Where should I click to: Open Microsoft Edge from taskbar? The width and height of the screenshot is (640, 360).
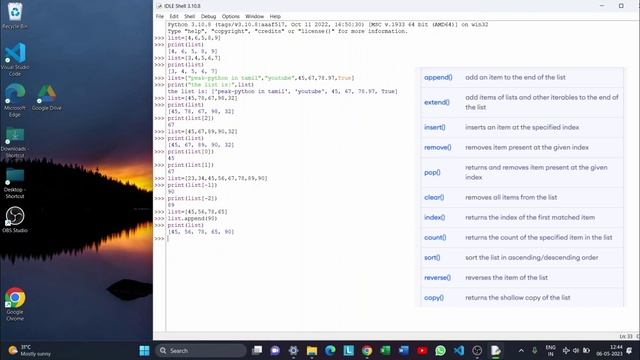(330, 351)
